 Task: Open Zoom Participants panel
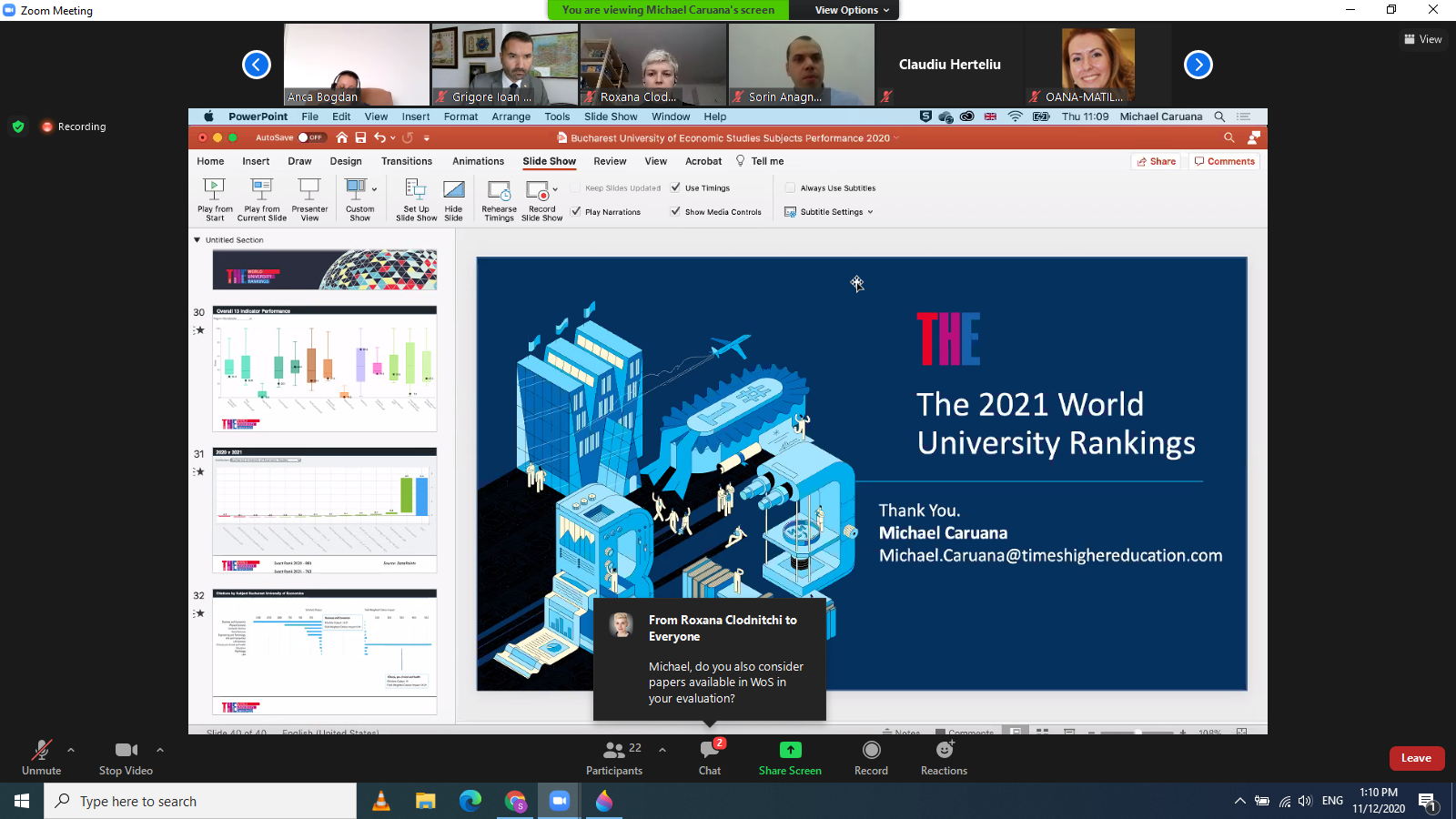pos(614,757)
